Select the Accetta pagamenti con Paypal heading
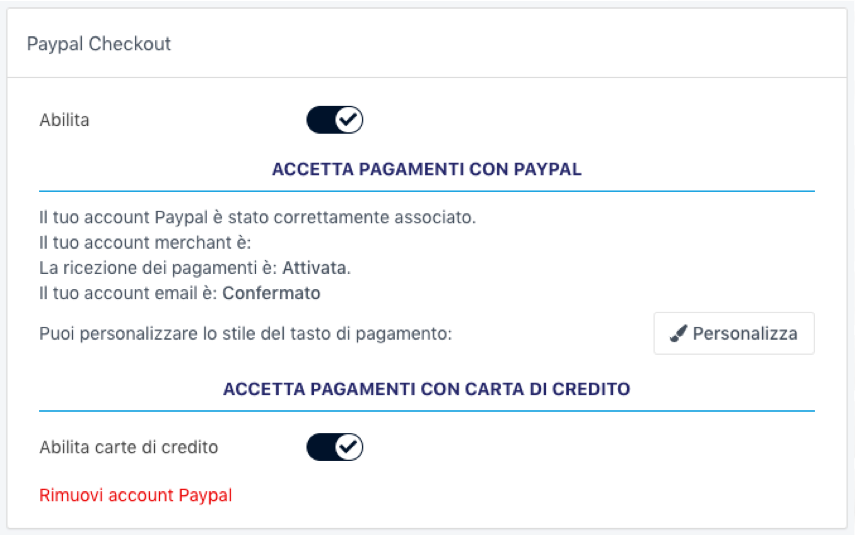855x535 pixels. [427, 169]
